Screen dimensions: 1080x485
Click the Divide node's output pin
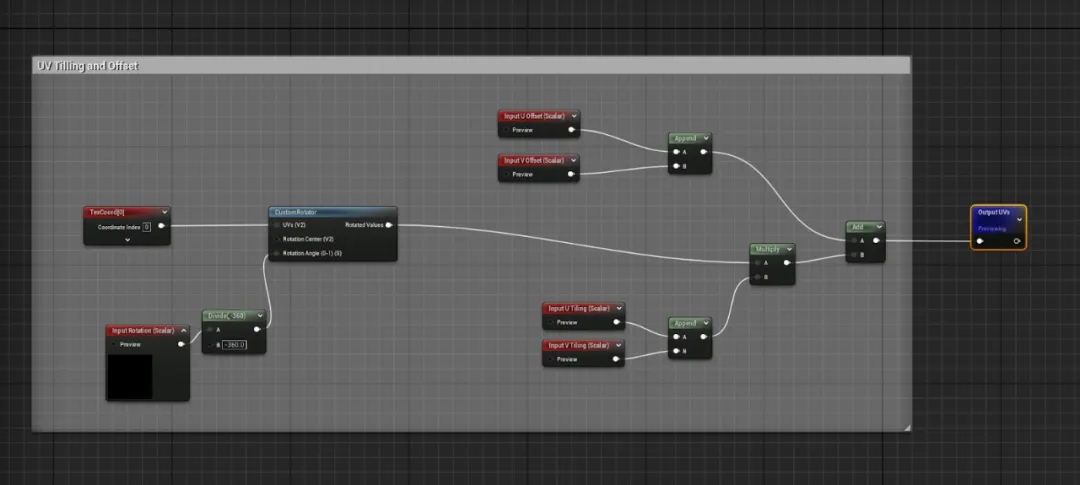258,330
